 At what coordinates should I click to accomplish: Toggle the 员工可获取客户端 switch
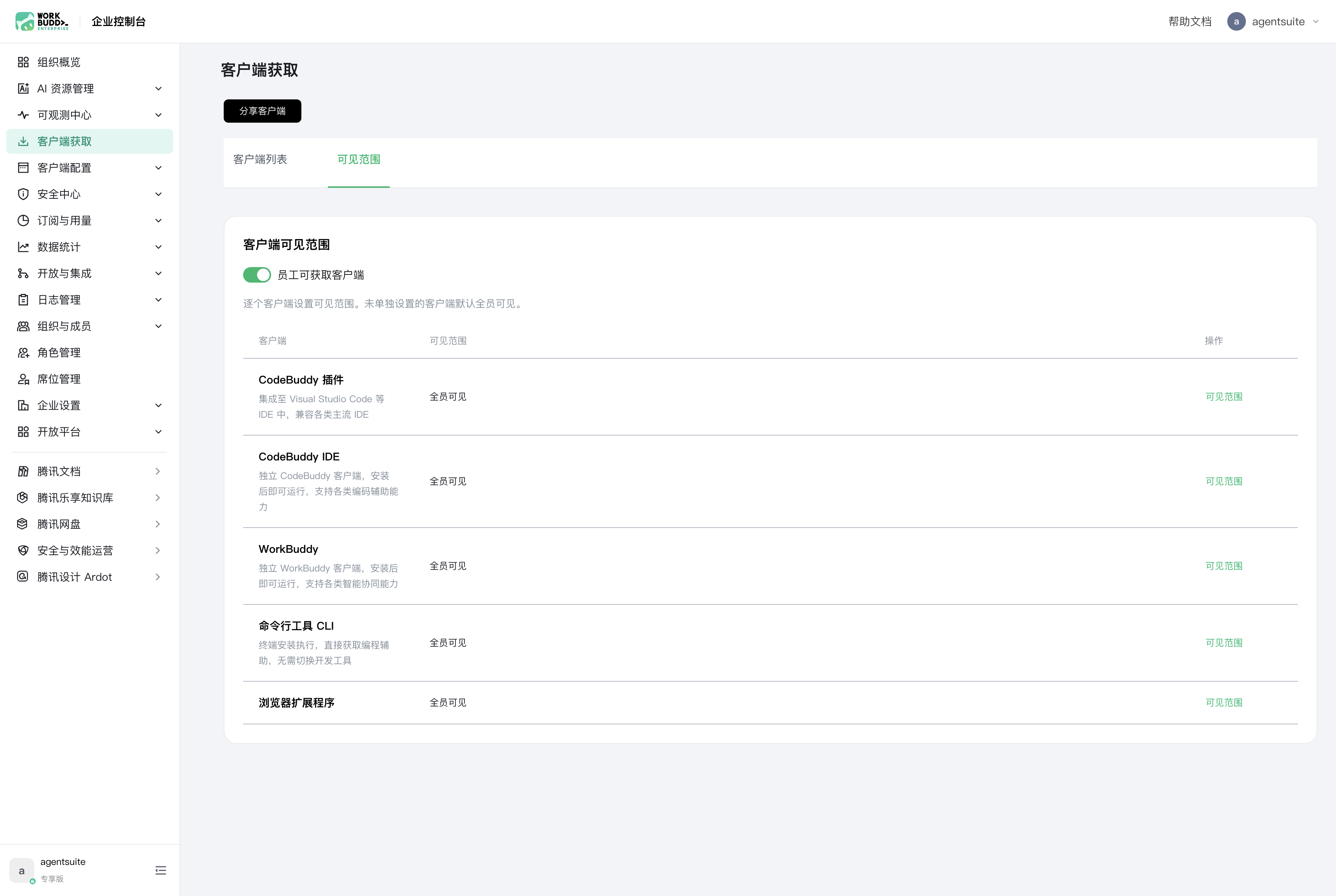[x=257, y=275]
